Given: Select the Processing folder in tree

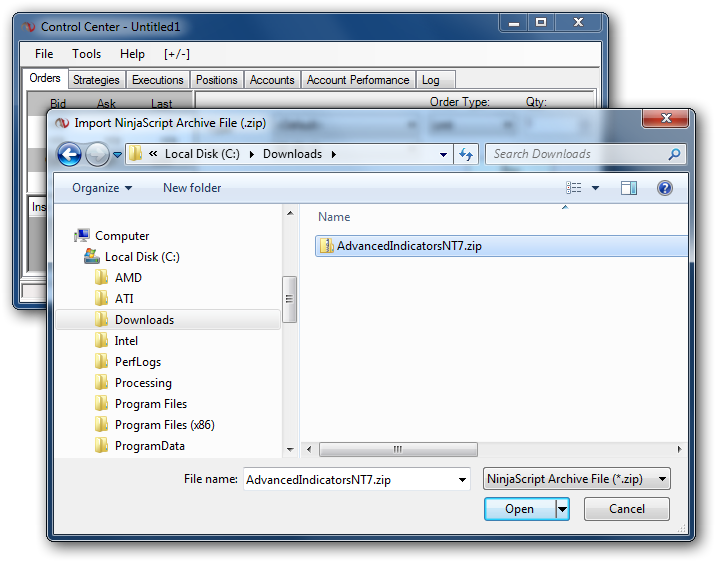Looking at the screenshot, I should (143, 383).
